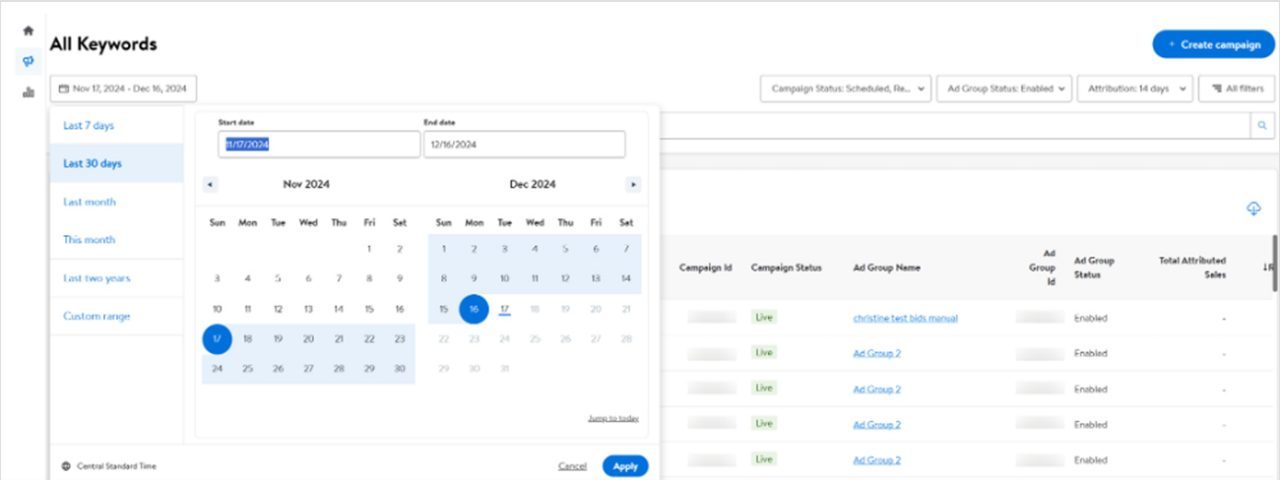Screen dimensions: 1280x480
Task: Click Dec 2024 month title
Action: (532, 184)
